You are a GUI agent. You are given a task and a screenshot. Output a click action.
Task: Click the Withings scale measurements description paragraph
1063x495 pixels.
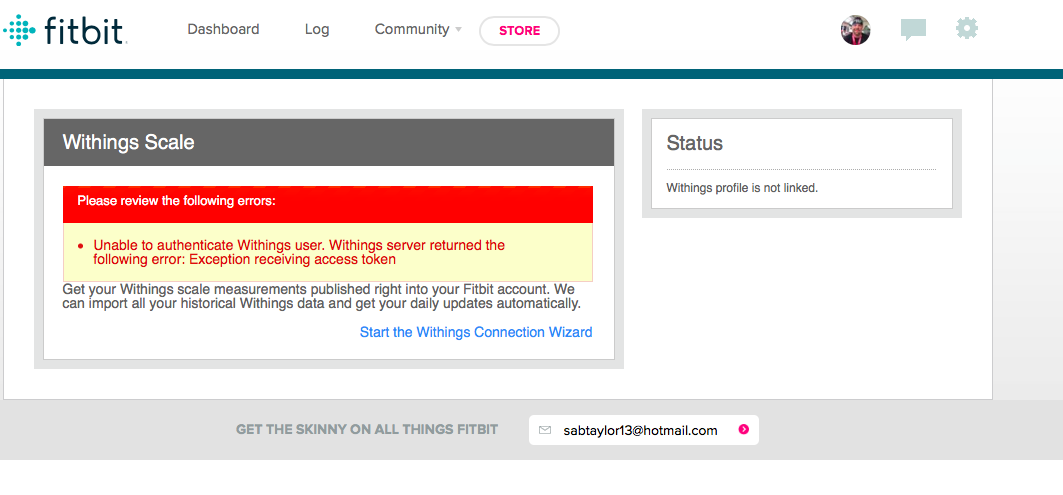point(321,296)
